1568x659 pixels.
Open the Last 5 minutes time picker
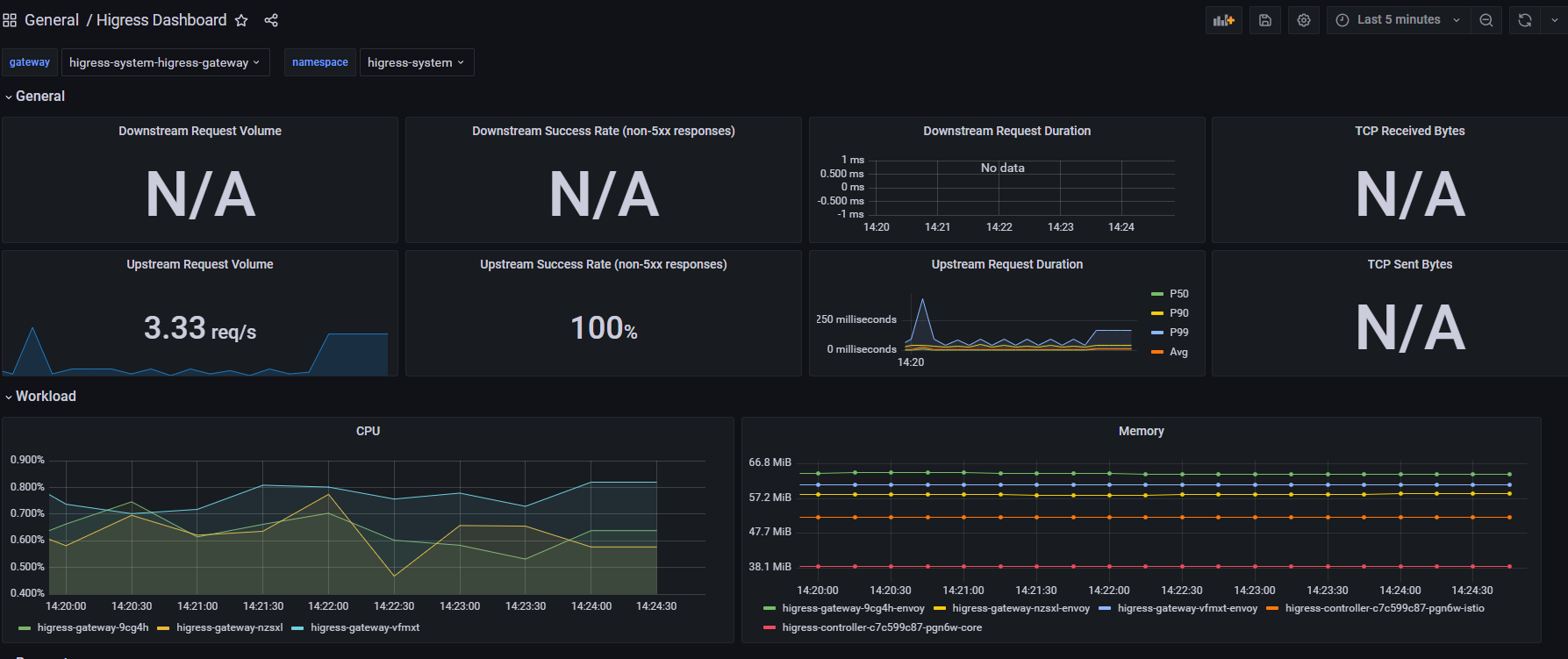1399,20
